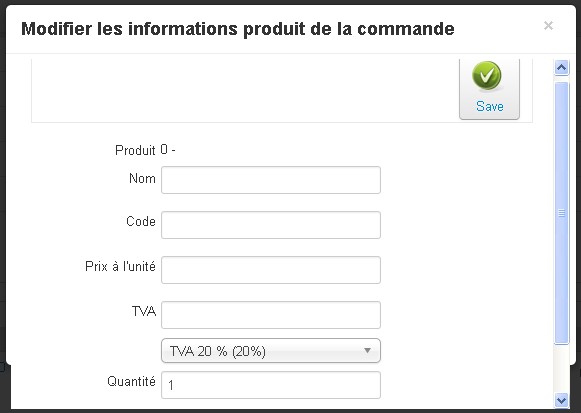Focus the TVA text input field
581x413 pixels.
coord(271,315)
